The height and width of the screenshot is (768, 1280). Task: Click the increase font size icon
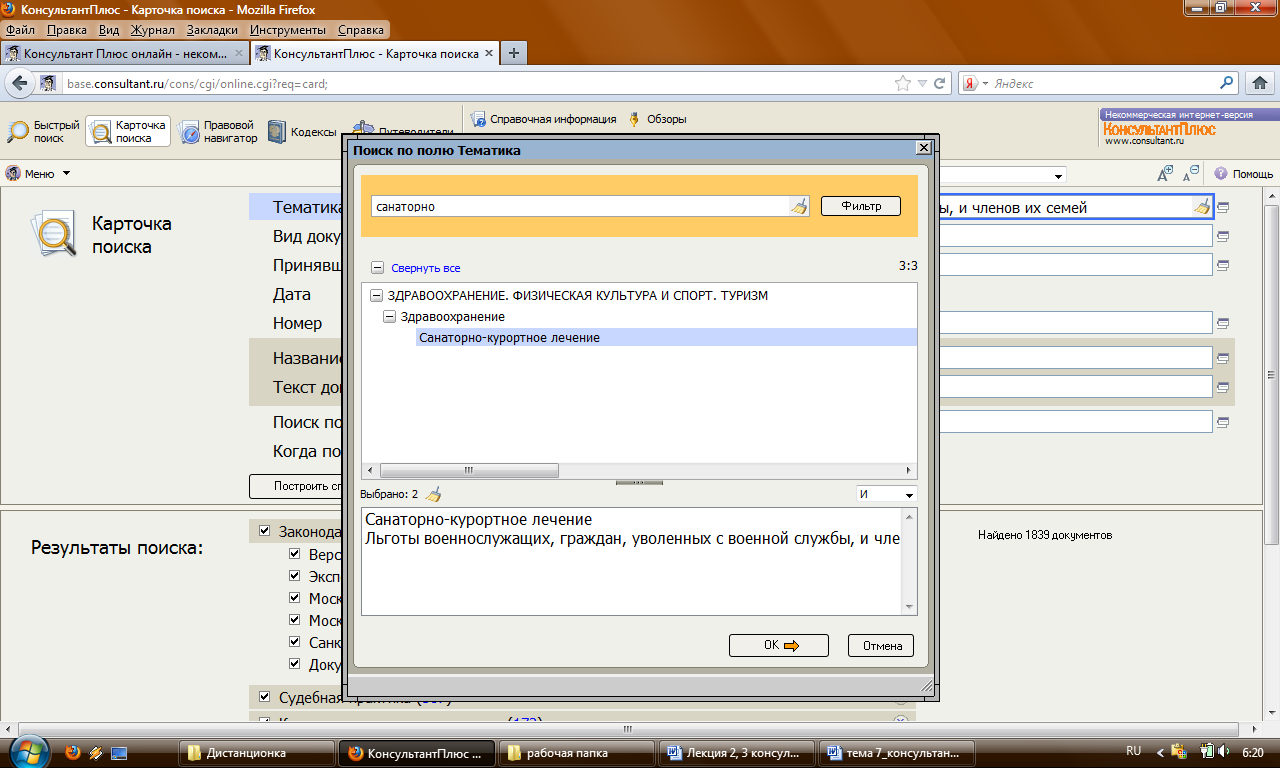[1165, 173]
